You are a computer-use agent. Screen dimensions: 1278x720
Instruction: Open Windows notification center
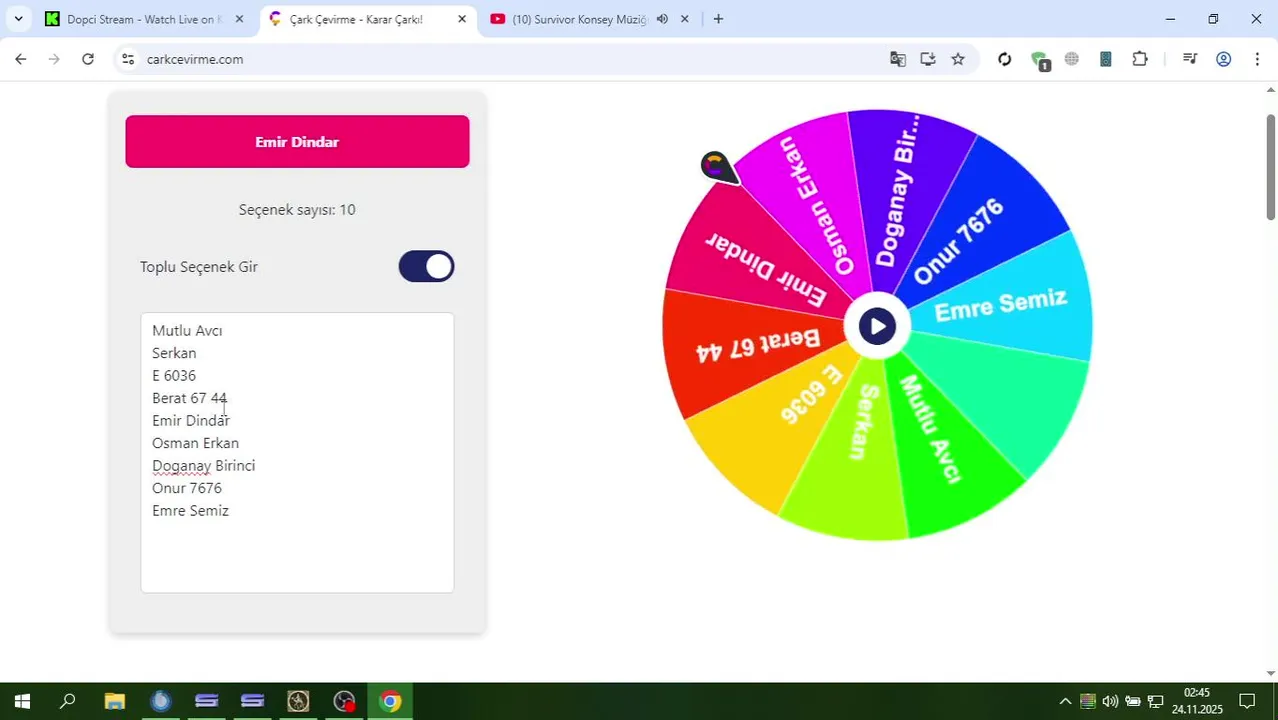pyautogui.click(x=1247, y=701)
